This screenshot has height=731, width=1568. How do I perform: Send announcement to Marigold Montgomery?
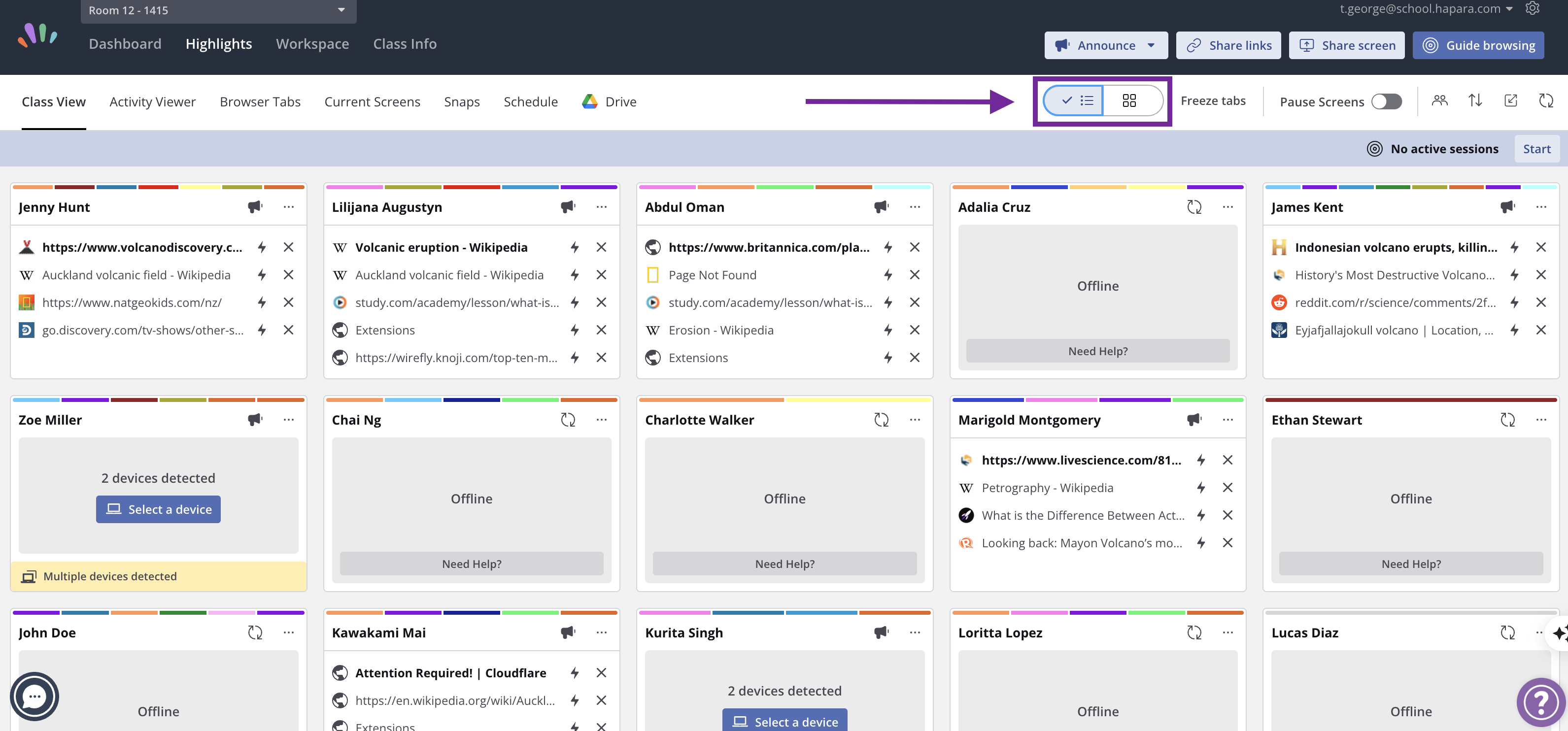(x=1194, y=420)
